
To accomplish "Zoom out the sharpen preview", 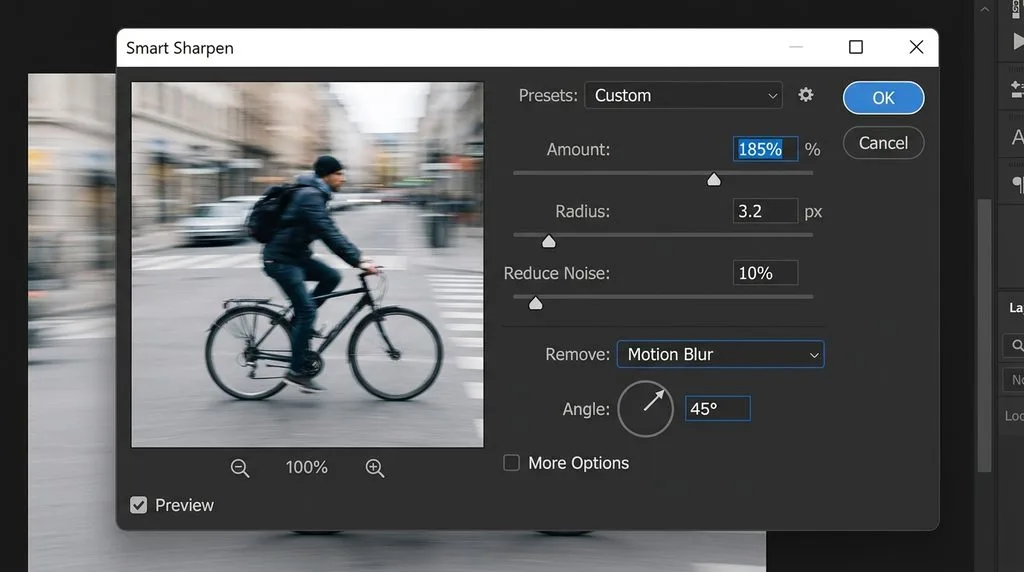I will point(240,468).
